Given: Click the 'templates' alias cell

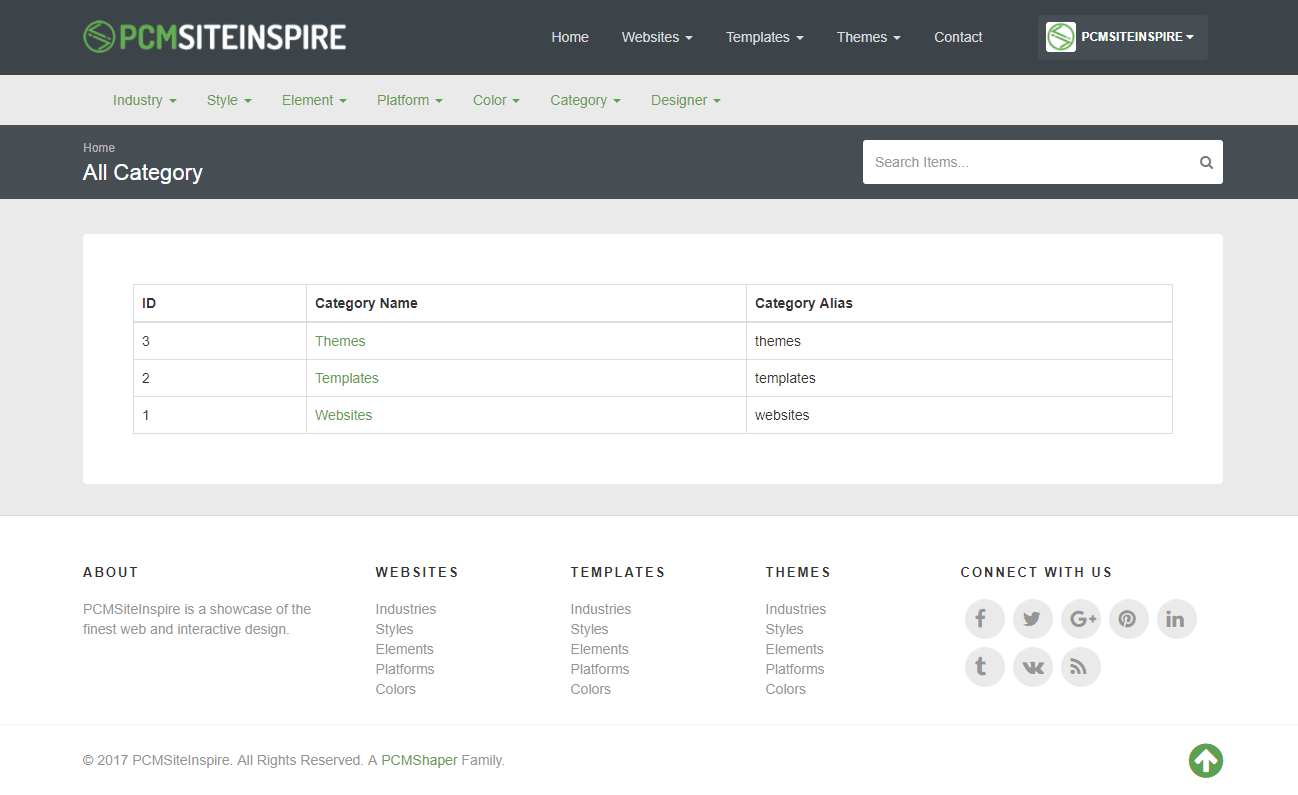Looking at the screenshot, I should pyautogui.click(x=959, y=378).
